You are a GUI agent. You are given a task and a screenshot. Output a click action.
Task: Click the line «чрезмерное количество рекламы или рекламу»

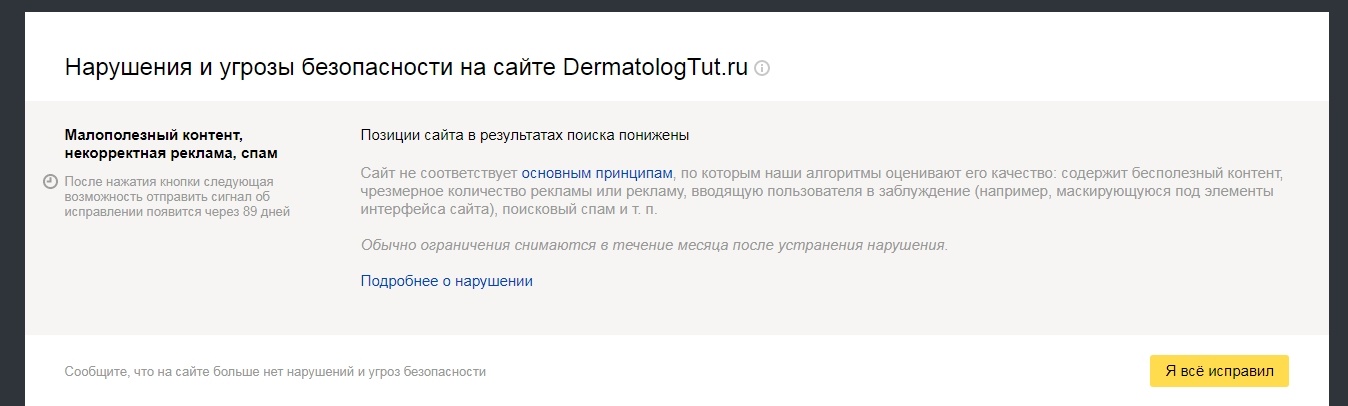[523, 192]
